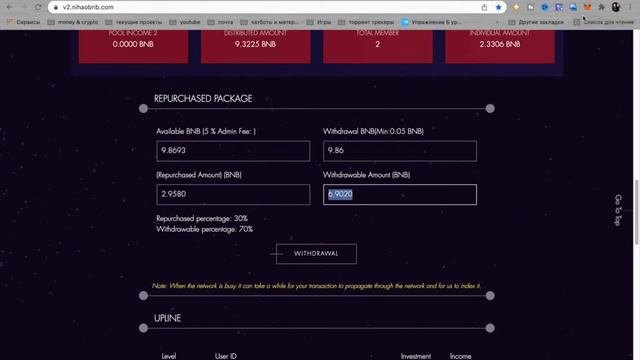Click the TOTAL MEMBER card
The width and height of the screenshot is (640, 360).
378,46
